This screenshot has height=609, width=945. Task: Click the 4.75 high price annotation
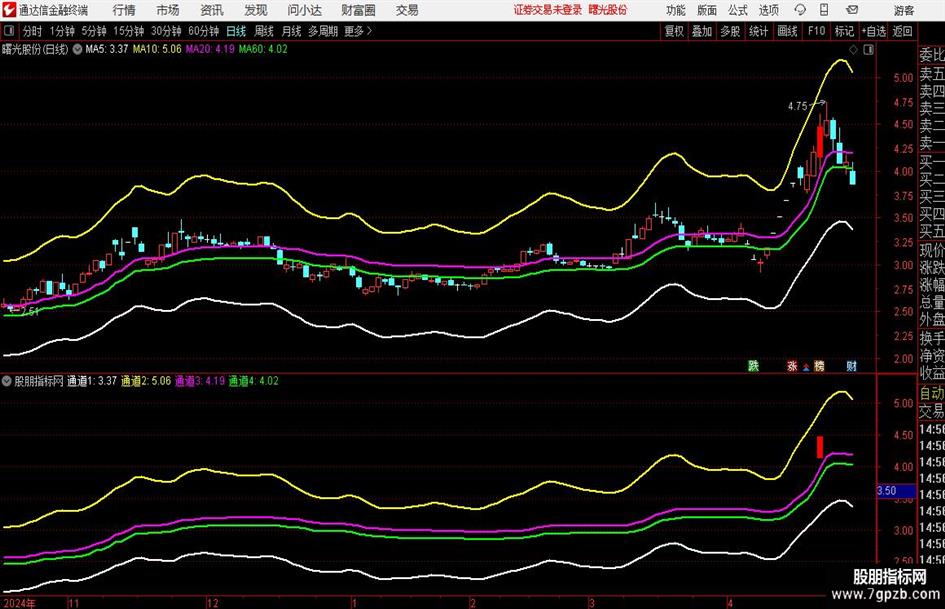pyautogui.click(x=797, y=106)
